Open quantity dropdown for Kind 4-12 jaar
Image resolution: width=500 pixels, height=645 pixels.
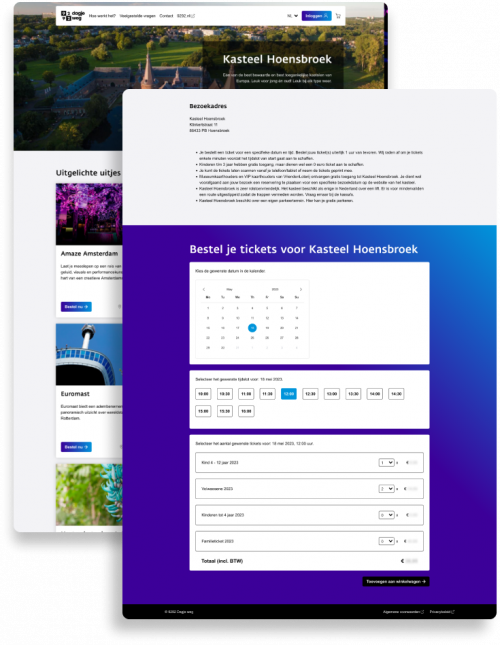(386, 463)
